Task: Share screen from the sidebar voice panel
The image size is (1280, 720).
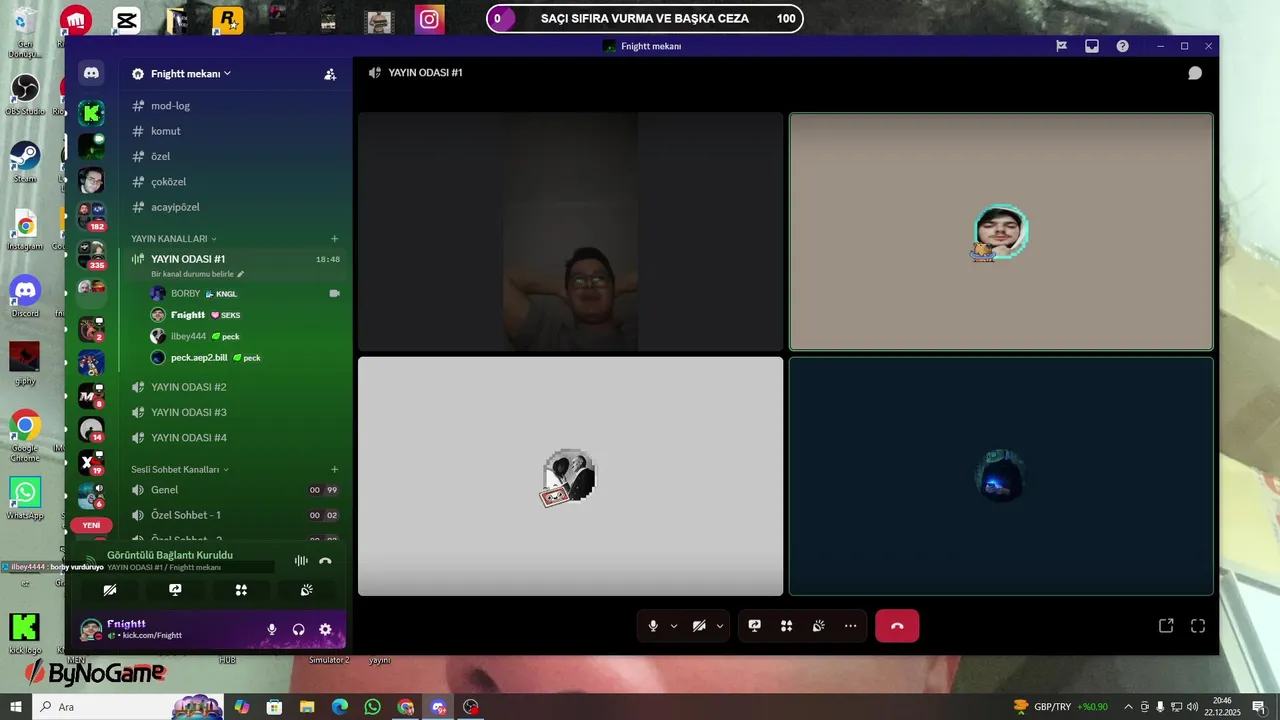Action: click(175, 590)
